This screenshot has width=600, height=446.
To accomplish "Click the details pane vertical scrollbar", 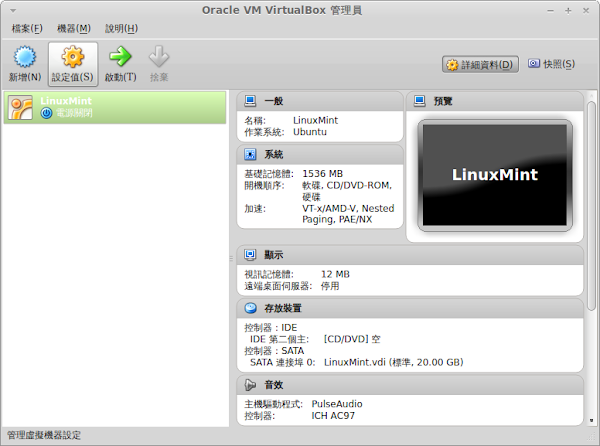I will pos(591,206).
